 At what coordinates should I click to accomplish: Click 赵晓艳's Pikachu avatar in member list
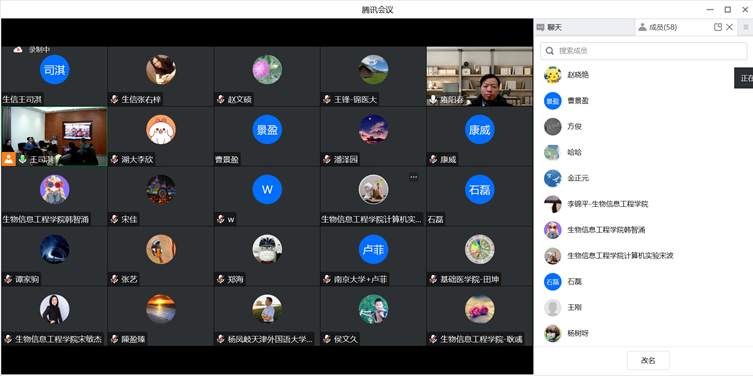click(553, 75)
